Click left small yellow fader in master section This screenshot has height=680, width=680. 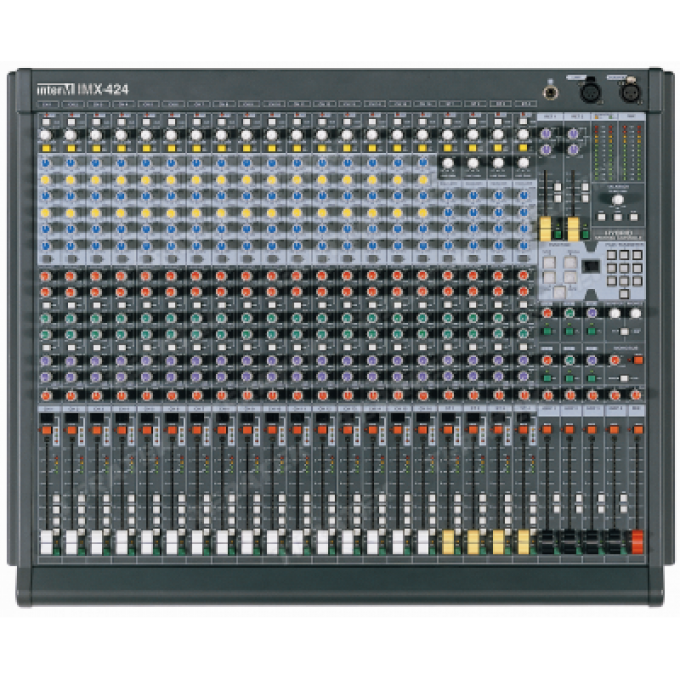click(545, 229)
